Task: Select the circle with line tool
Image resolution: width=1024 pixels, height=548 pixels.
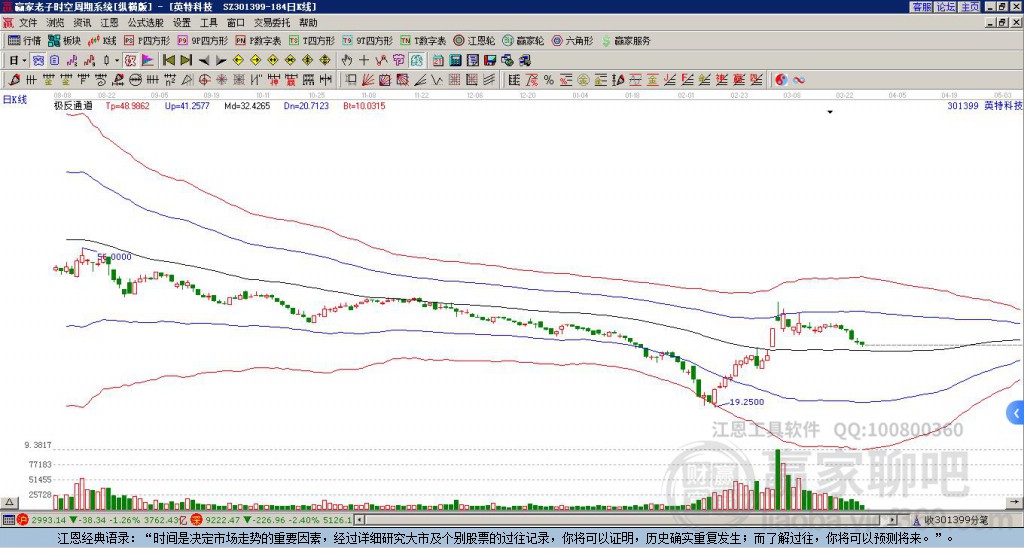Action: [x=135, y=80]
